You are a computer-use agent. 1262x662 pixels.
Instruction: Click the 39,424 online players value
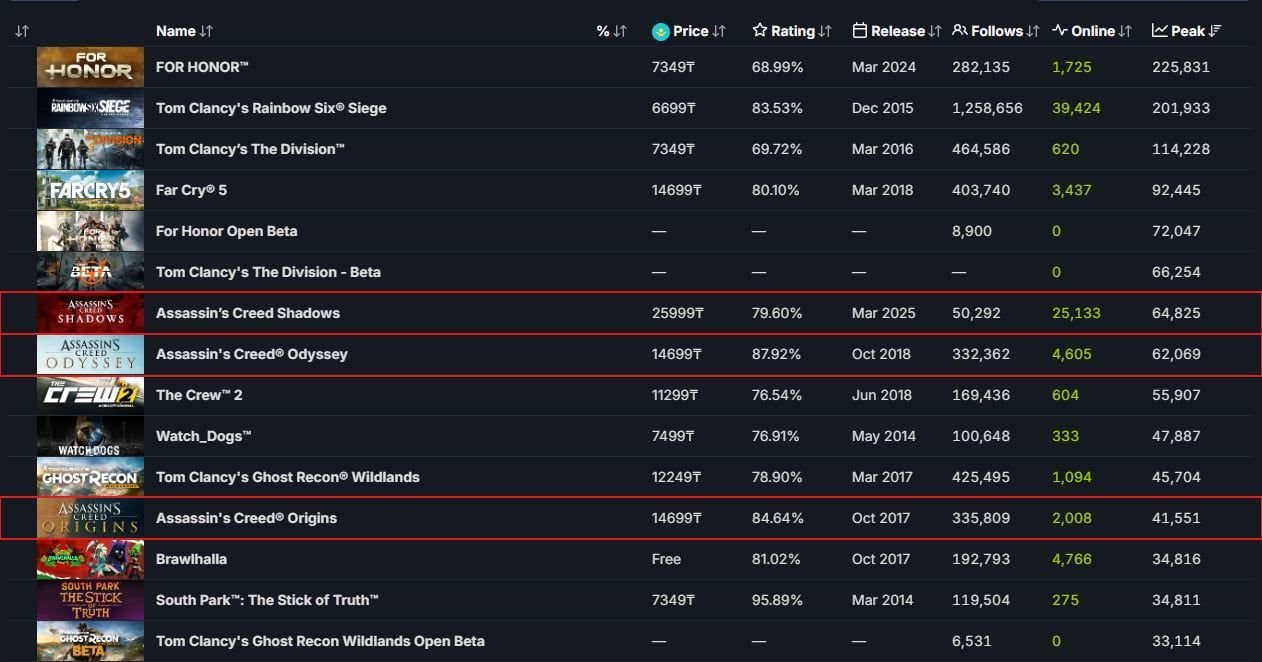tap(1076, 108)
